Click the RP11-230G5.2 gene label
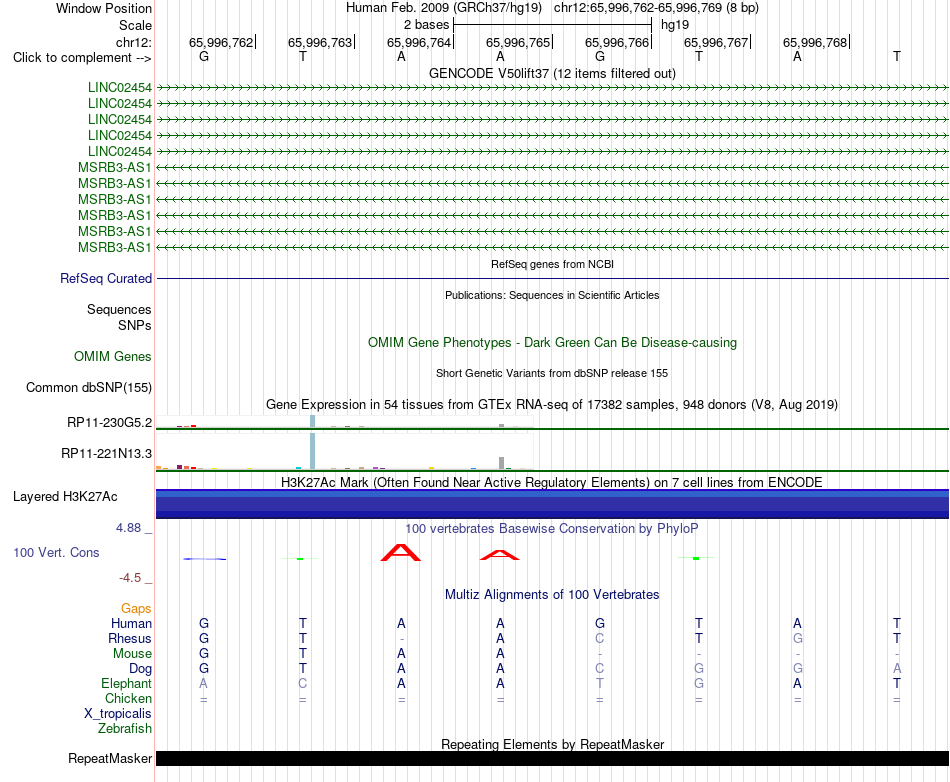This screenshot has width=950, height=782. pyautogui.click(x=110, y=422)
